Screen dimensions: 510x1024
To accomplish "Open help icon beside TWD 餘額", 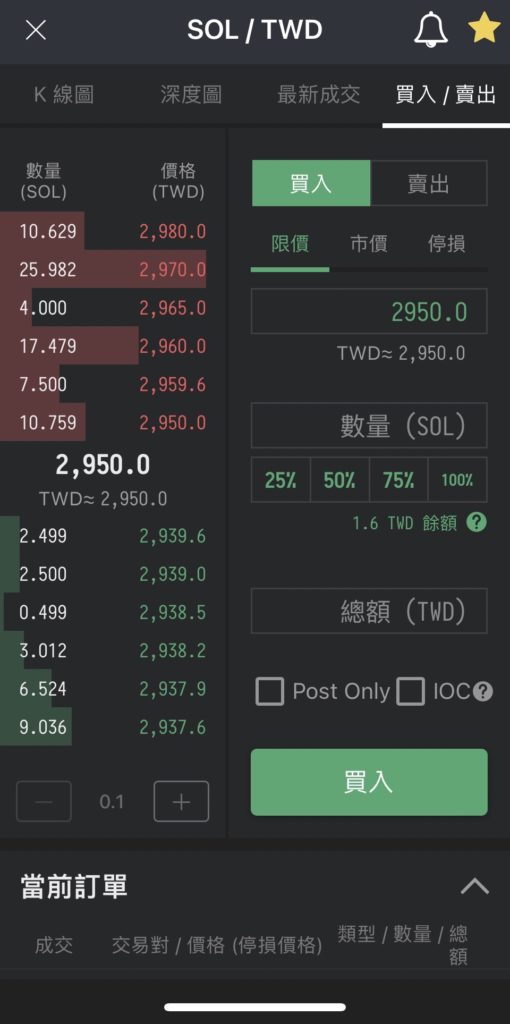I will pos(477,522).
